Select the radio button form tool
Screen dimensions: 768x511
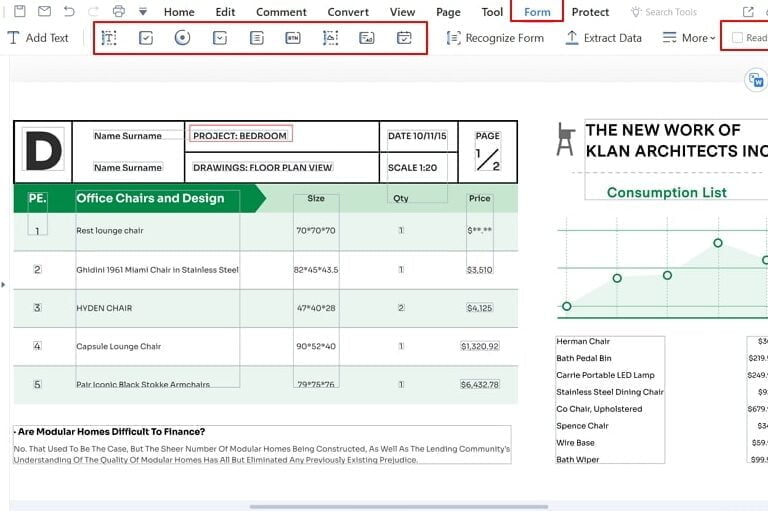coord(182,38)
